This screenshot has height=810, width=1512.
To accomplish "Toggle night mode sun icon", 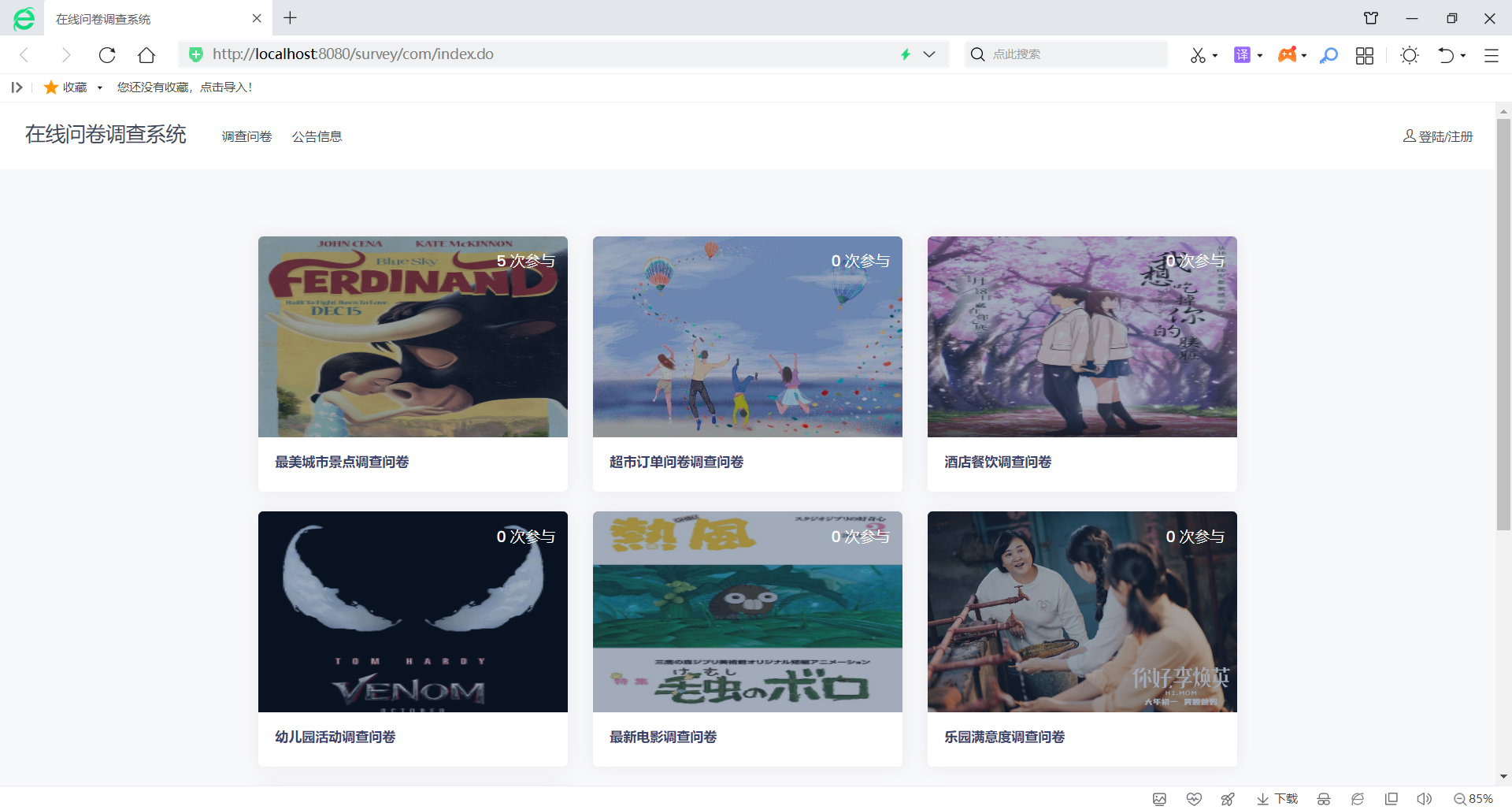I will point(1410,54).
